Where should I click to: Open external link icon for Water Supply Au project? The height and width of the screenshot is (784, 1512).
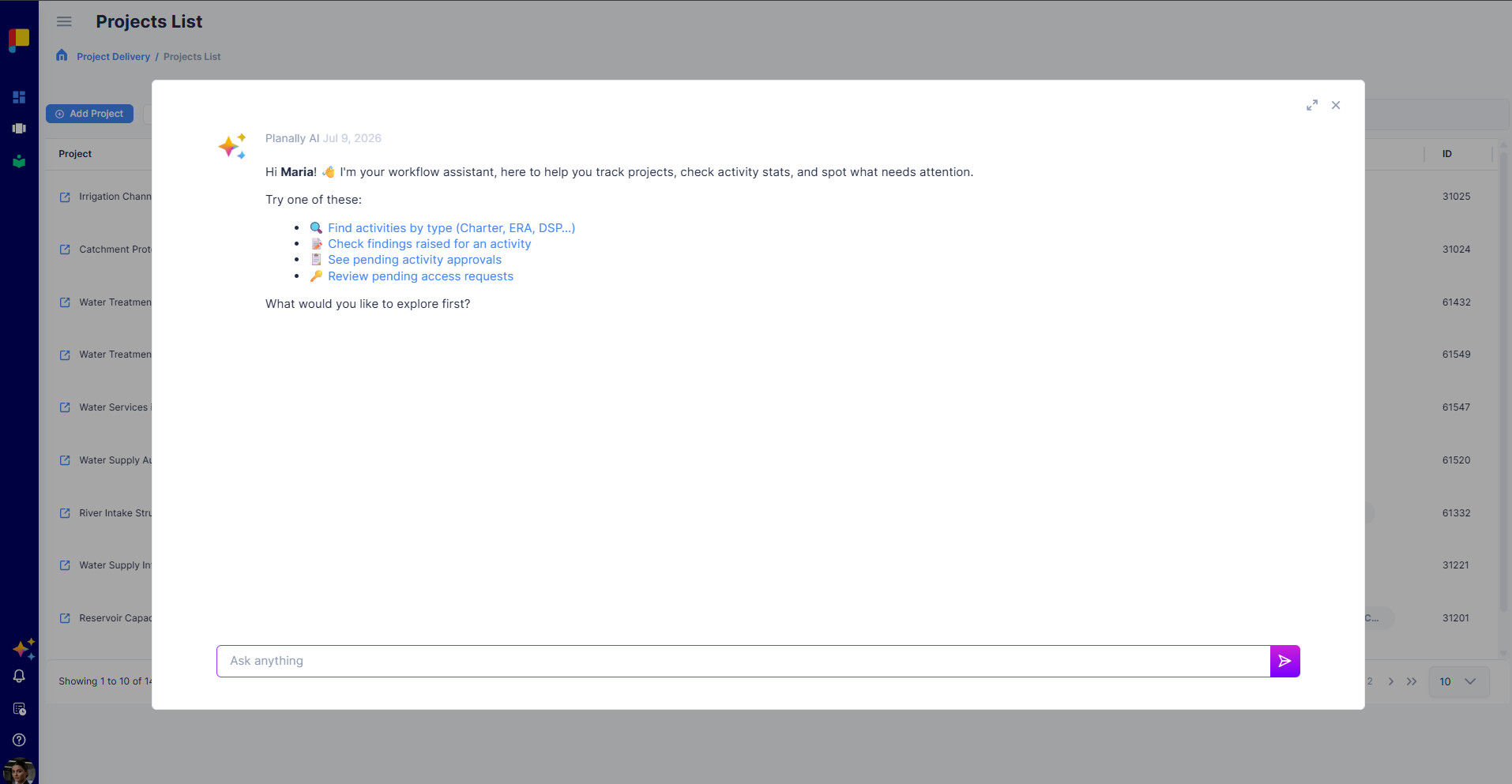tap(65, 460)
